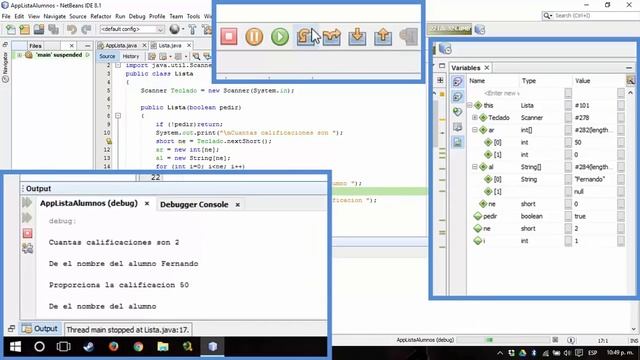The image size is (640, 360).
Task: Click Open Project toolbar icon
Action: (39, 29)
